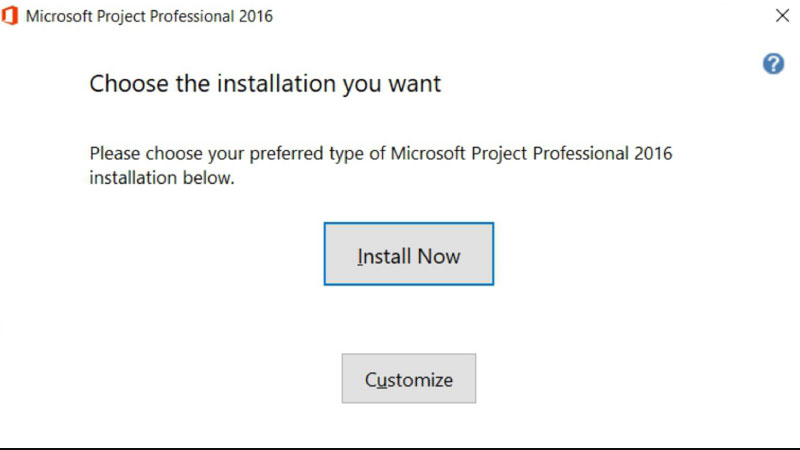Click blank space between Install Now and Customize
The image size is (800, 450).
(x=409, y=319)
